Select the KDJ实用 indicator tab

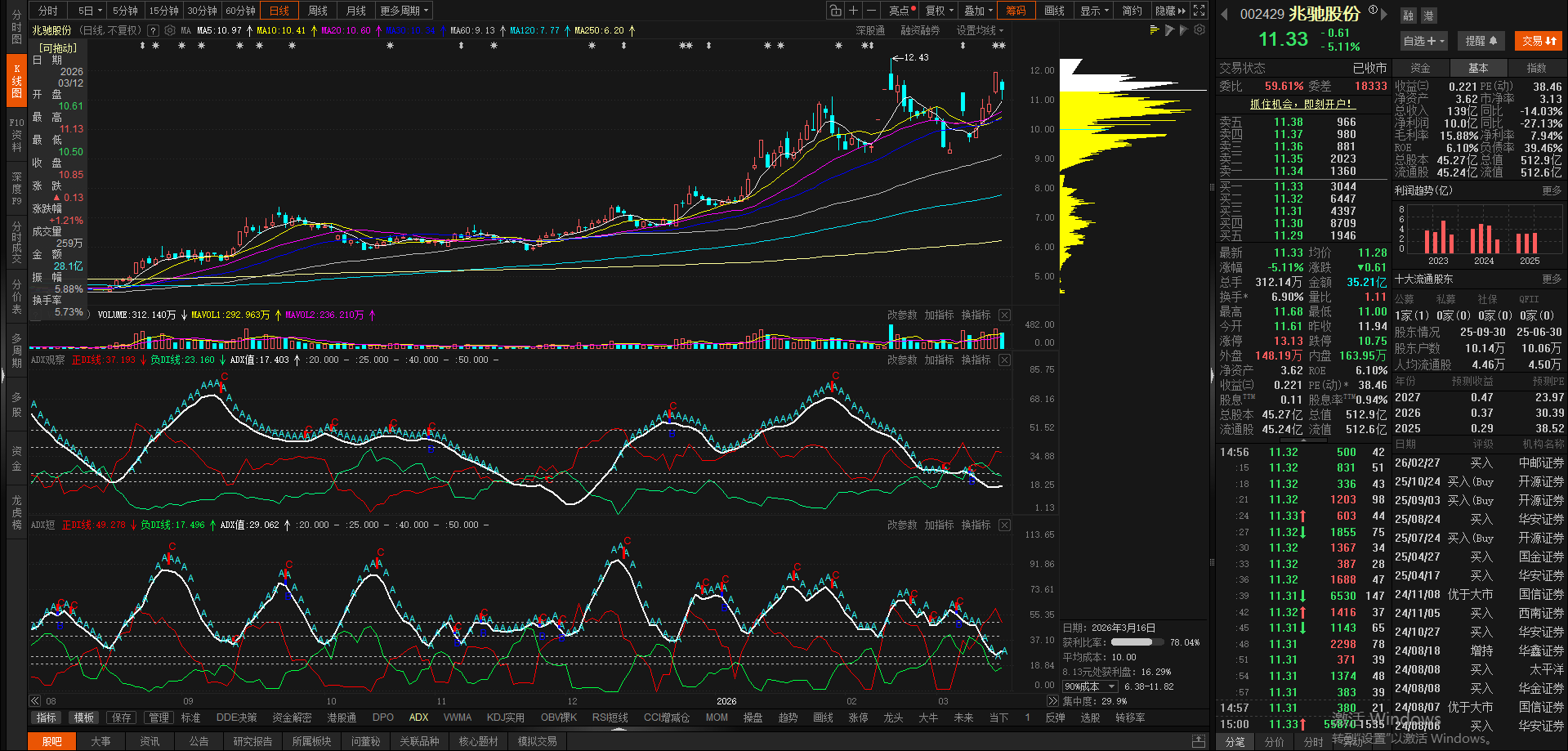[x=506, y=717]
